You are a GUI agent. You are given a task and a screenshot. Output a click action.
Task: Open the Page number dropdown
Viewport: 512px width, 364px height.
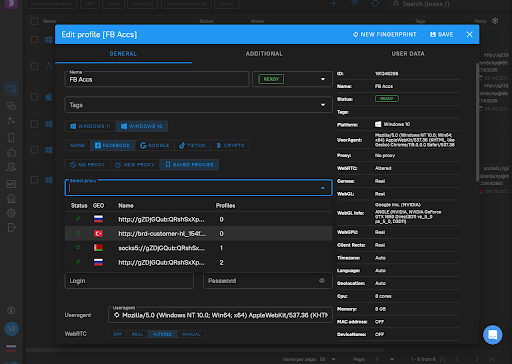pyautogui.click(x=385, y=359)
